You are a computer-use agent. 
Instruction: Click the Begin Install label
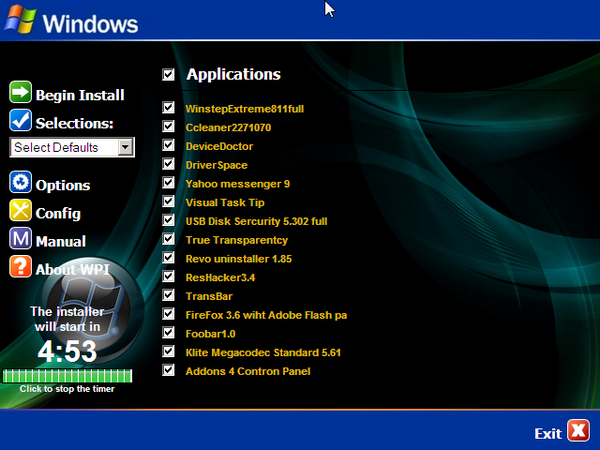[x=80, y=95]
